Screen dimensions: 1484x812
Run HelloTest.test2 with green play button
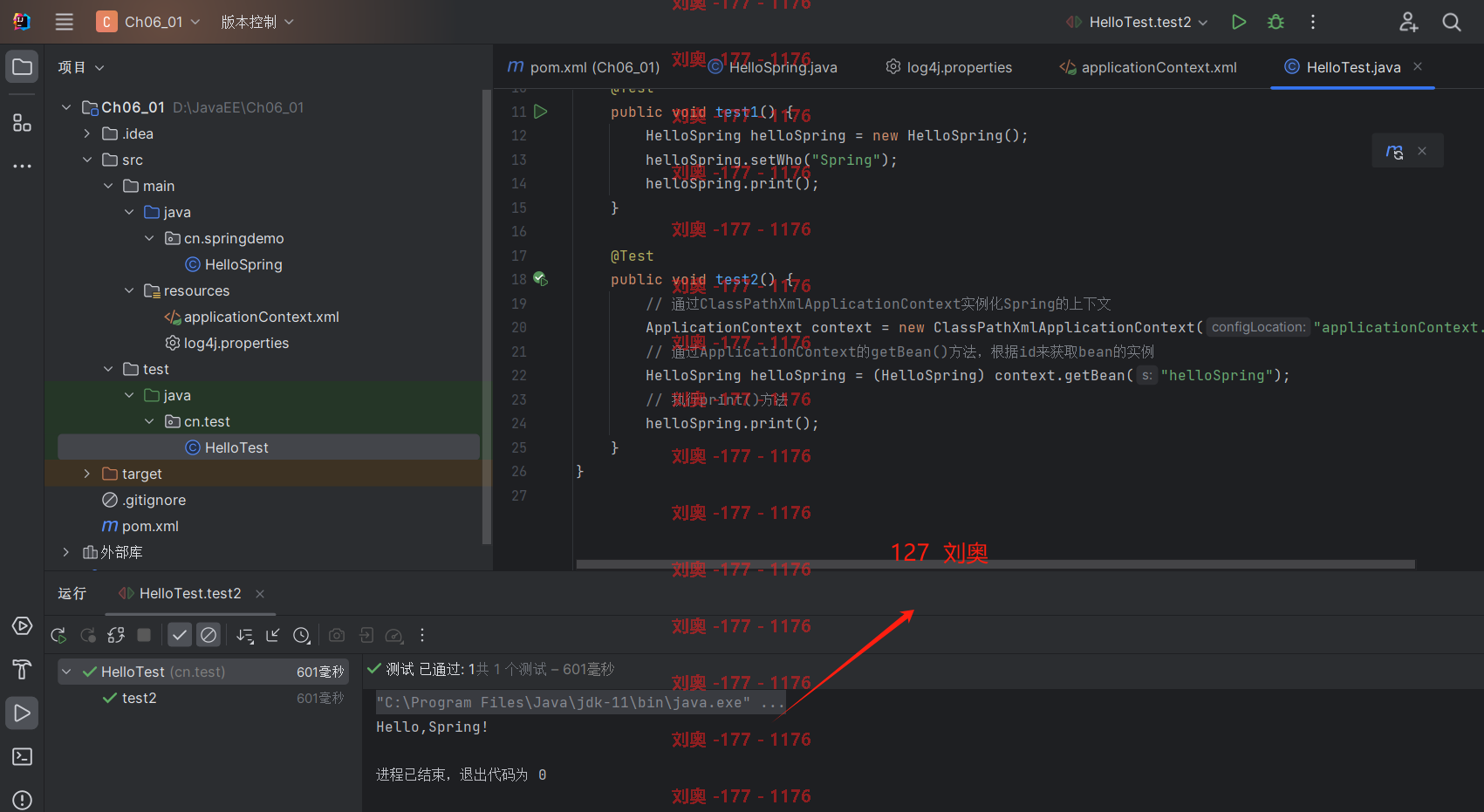[x=1238, y=22]
